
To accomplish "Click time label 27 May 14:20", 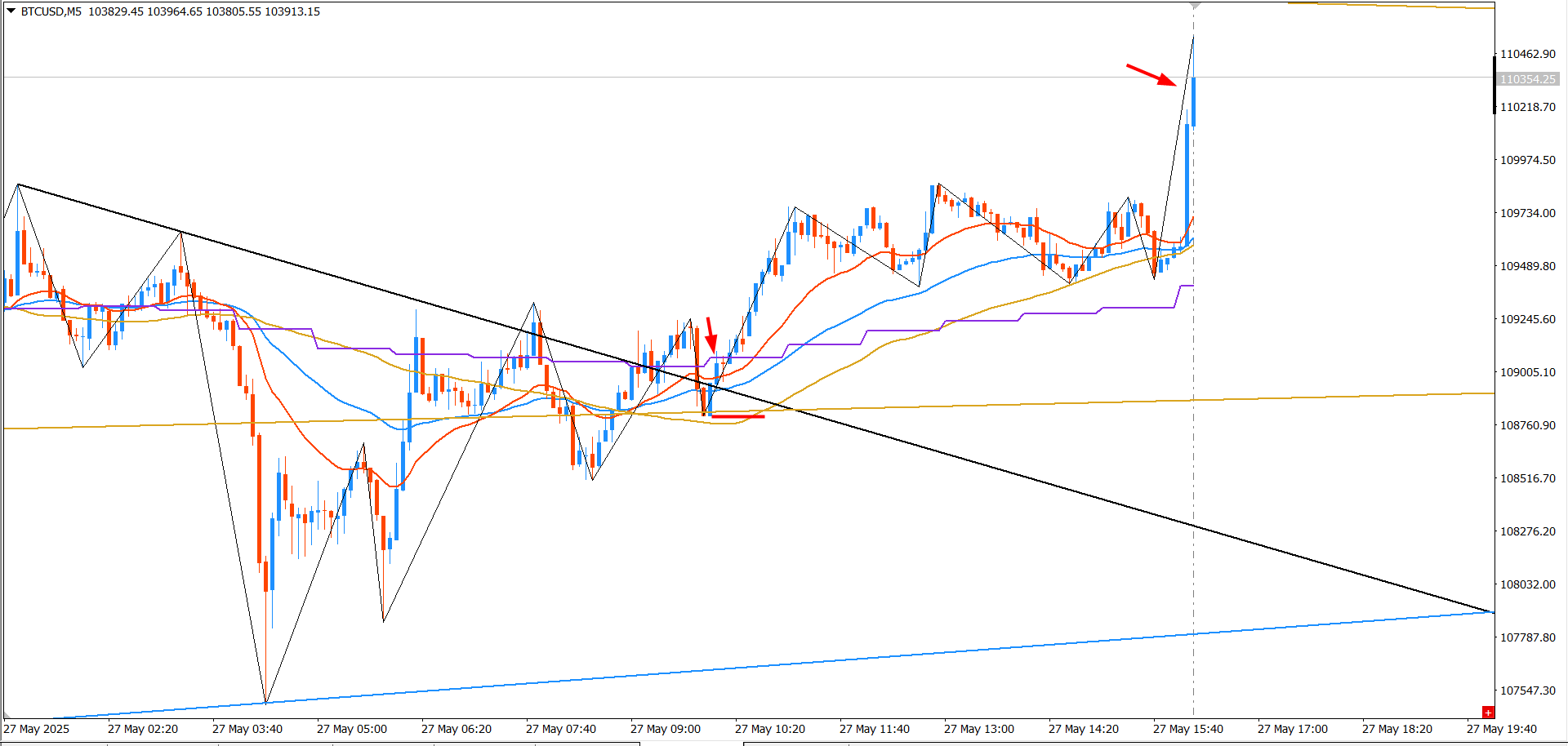I will pos(1084,729).
